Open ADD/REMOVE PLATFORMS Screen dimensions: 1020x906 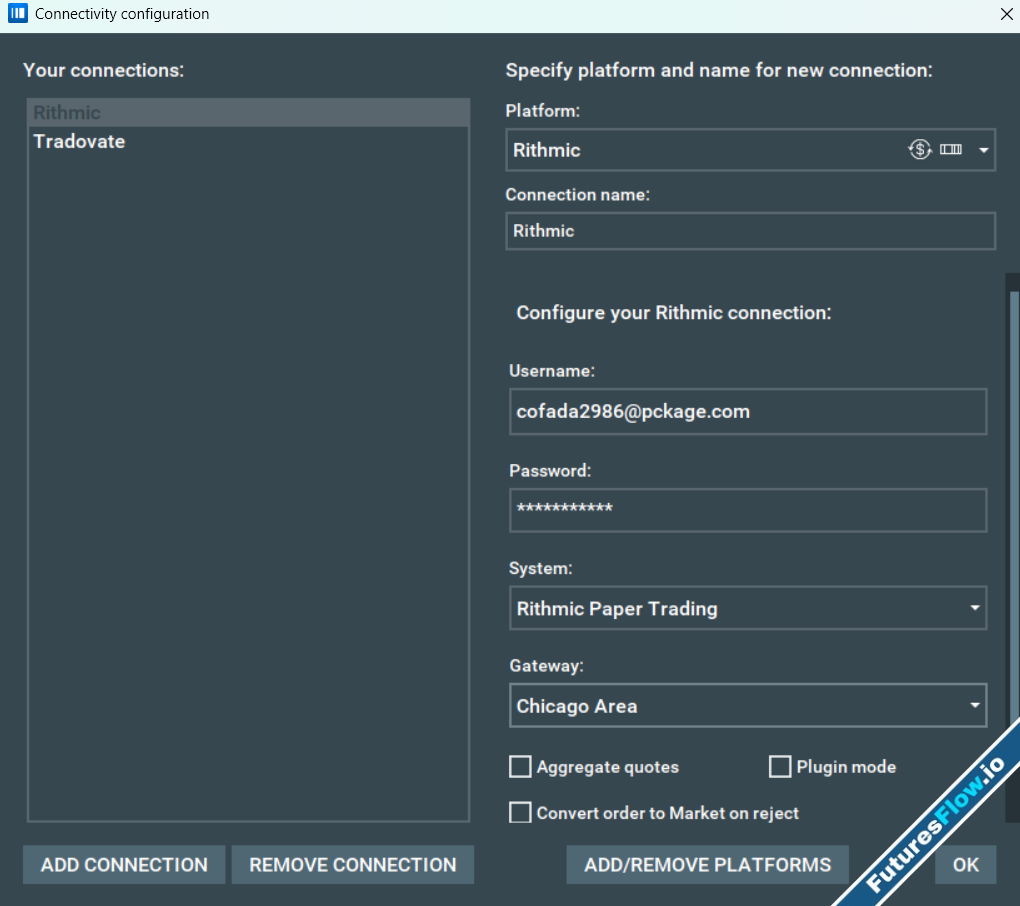point(707,865)
